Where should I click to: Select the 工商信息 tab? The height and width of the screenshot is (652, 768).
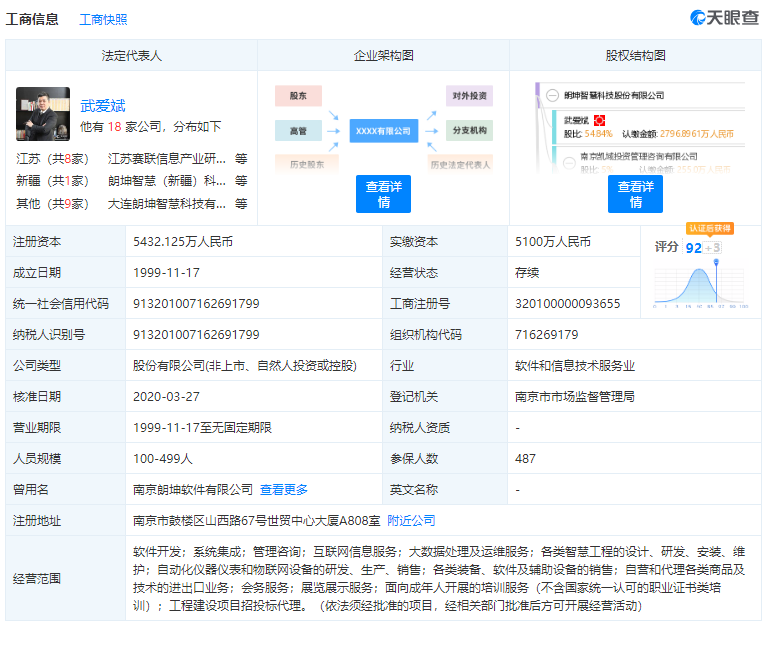tap(32, 19)
